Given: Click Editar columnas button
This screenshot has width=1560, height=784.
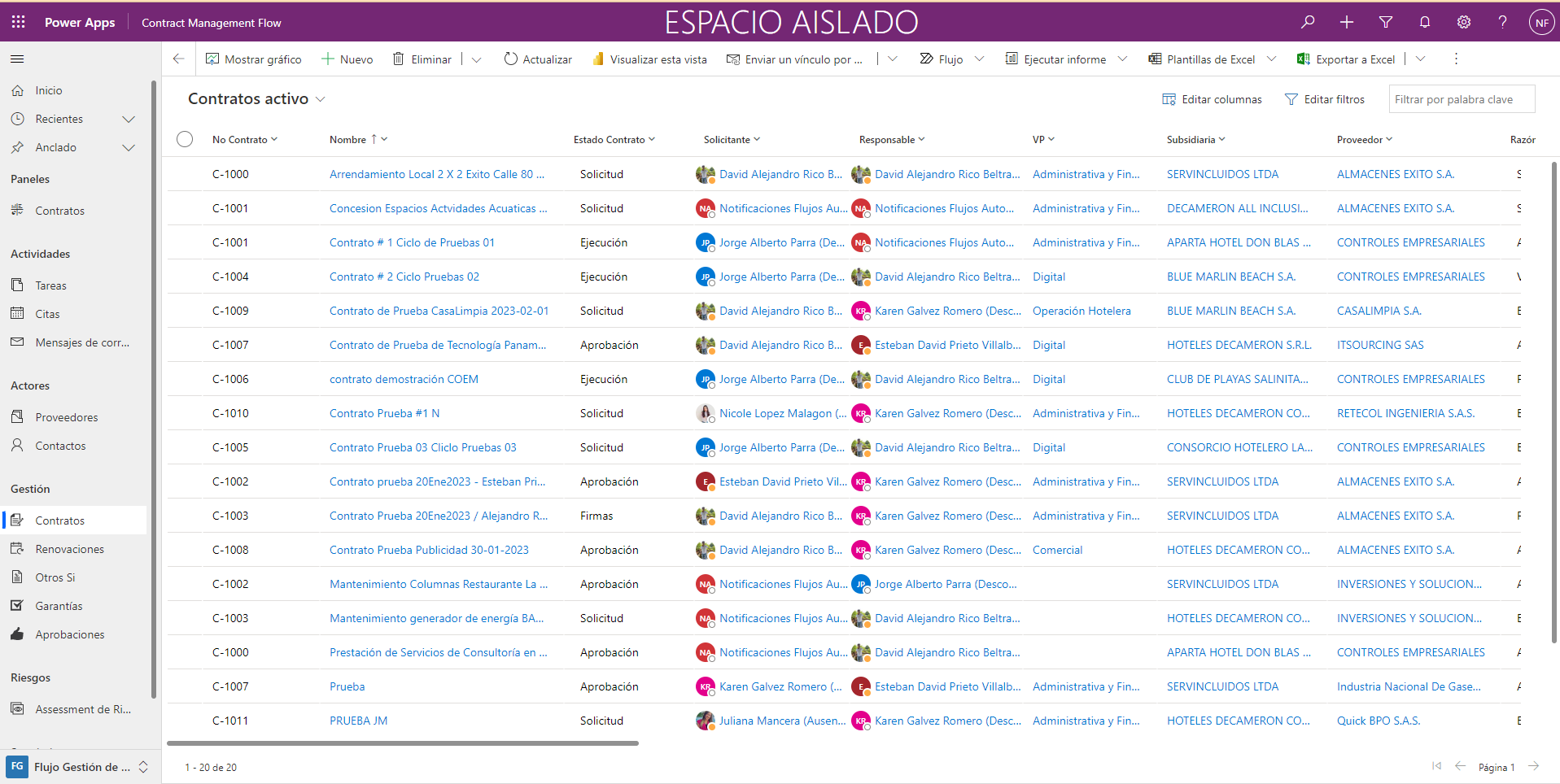Looking at the screenshot, I should [1212, 99].
